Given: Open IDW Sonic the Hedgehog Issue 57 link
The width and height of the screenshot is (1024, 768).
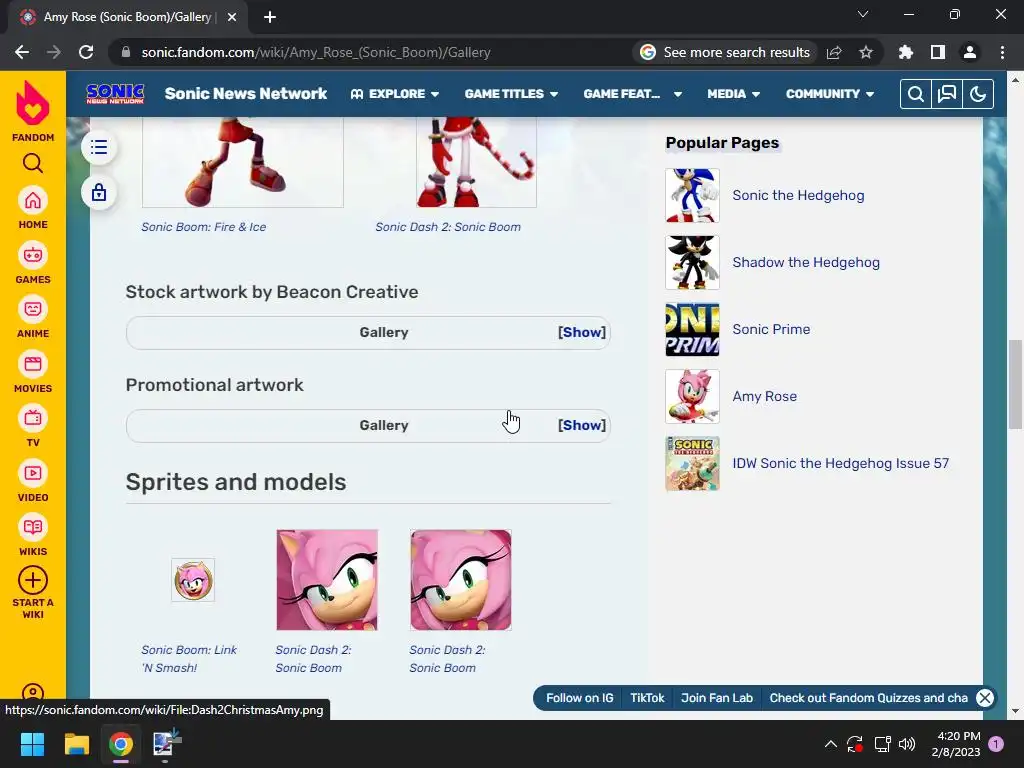Looking at the screenshot, I should tap(840, 463).
